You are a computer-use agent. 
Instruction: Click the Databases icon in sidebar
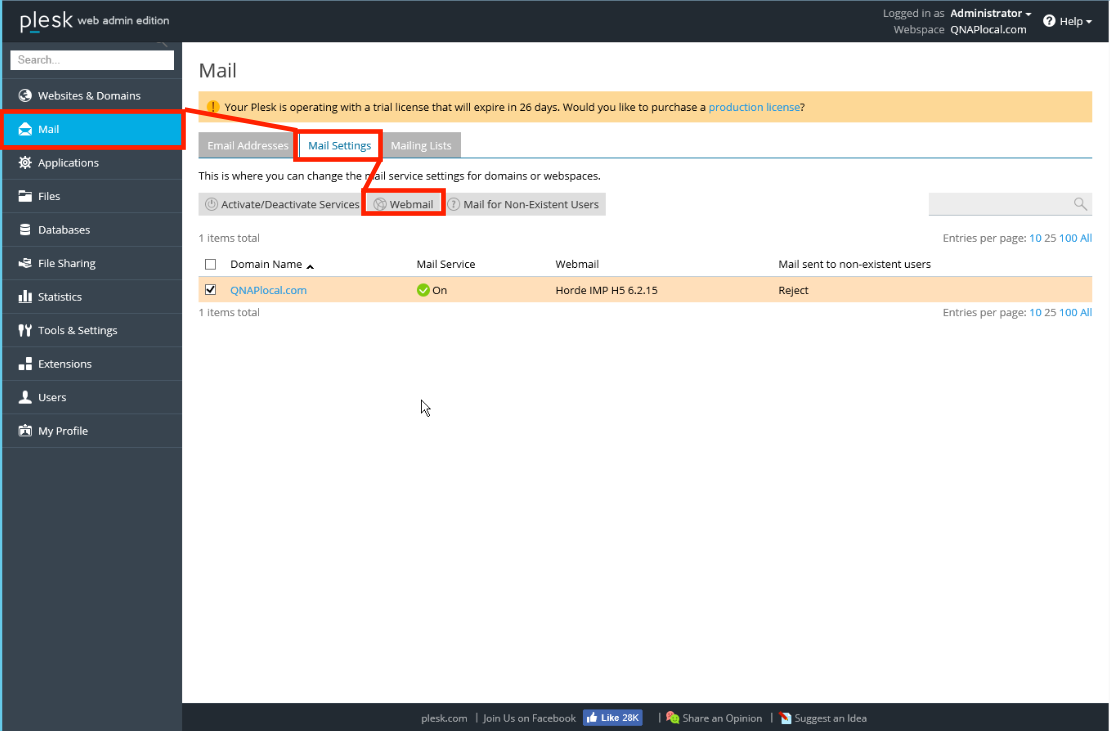pos(25,230)
